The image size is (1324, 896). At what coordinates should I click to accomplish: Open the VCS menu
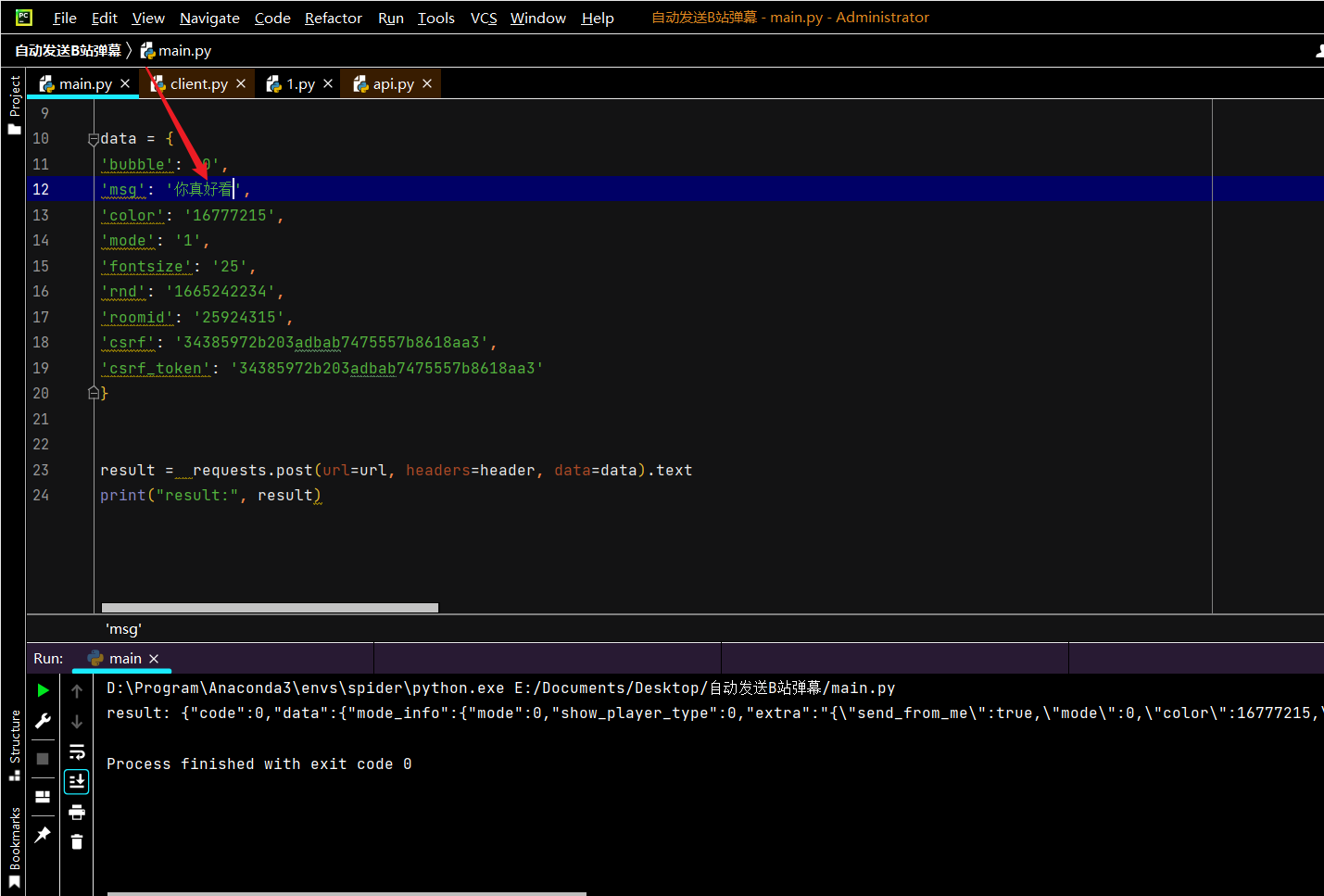[x=484, y=18]
